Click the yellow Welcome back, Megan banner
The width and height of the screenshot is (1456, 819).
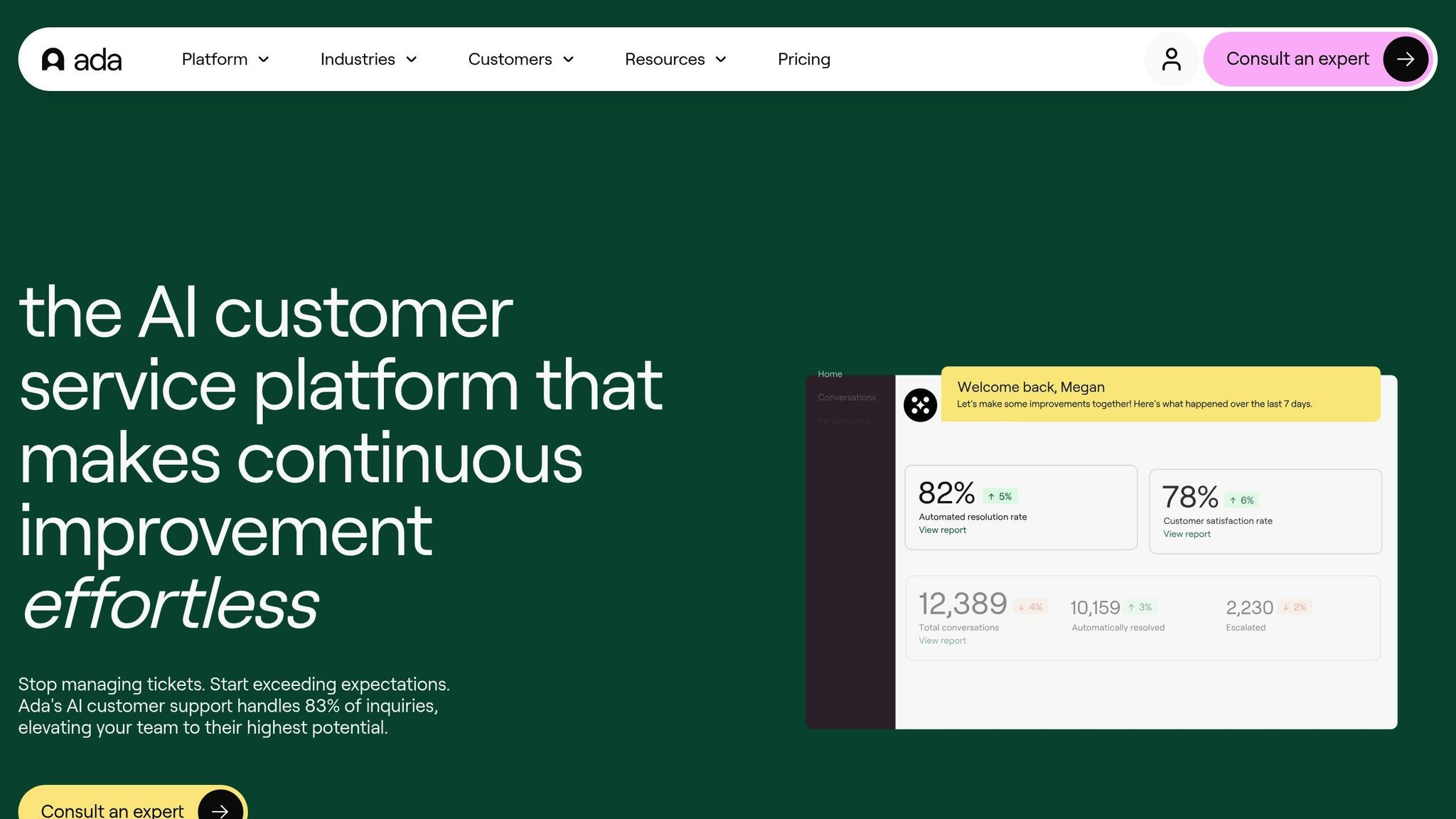pos(1160,394)
